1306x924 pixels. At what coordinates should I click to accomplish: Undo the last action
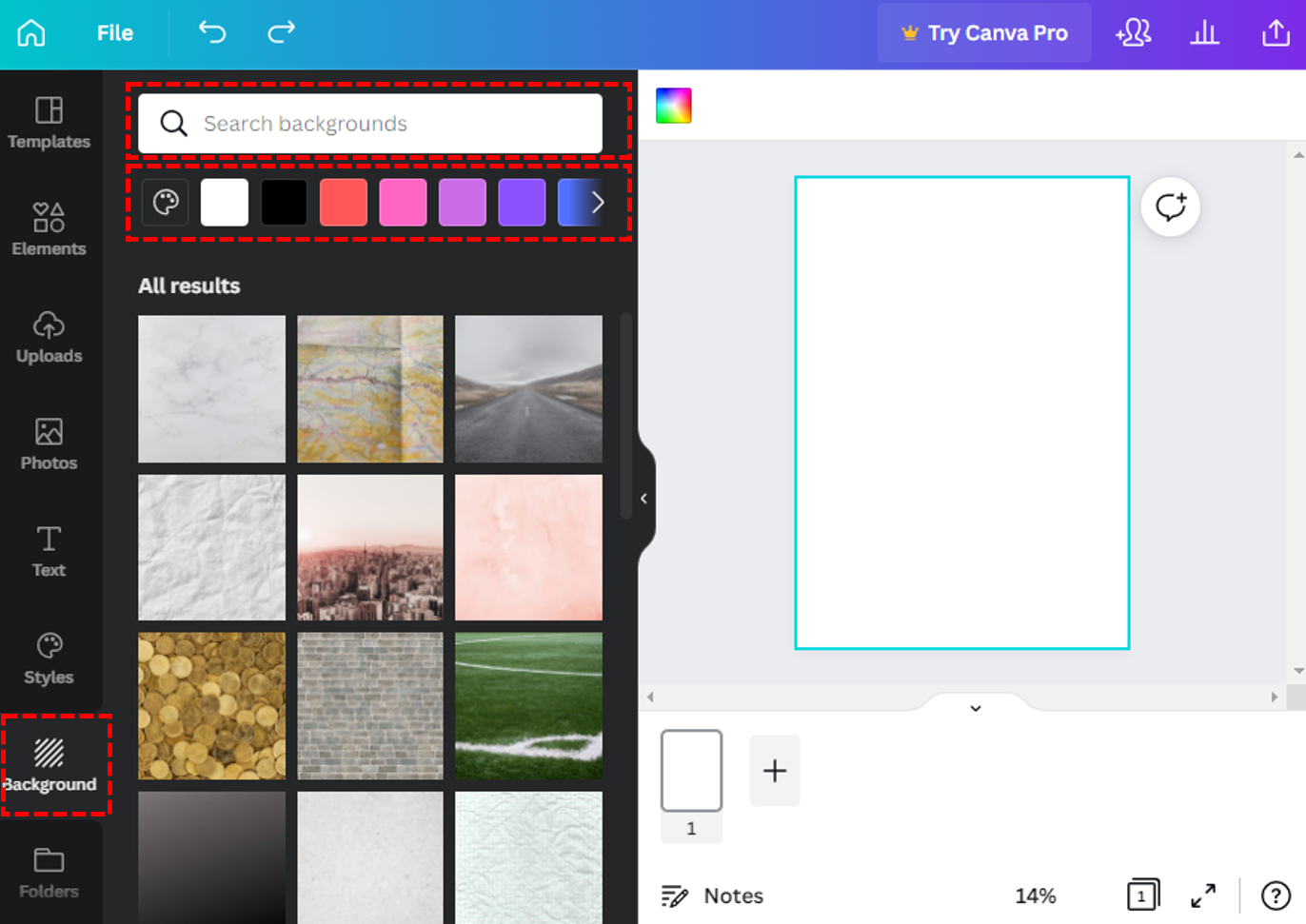tap(212, 33)
